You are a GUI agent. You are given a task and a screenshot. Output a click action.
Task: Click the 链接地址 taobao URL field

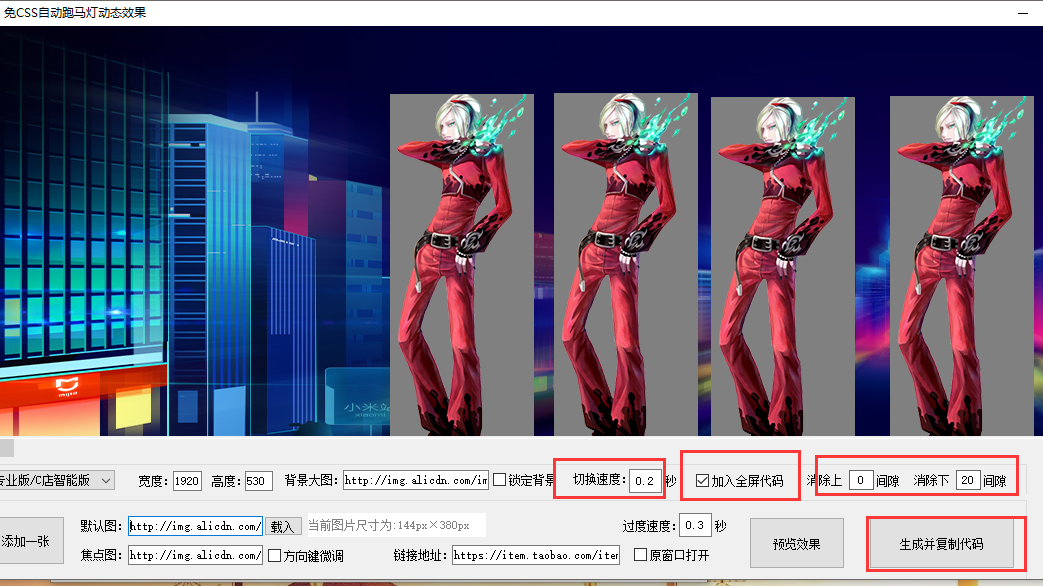coord(536,555)
